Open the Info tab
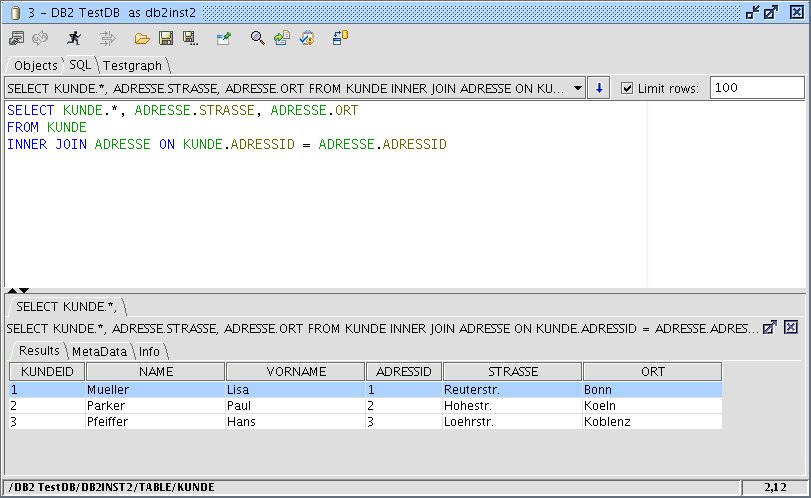Screen dimensions: 811x498 149,352
